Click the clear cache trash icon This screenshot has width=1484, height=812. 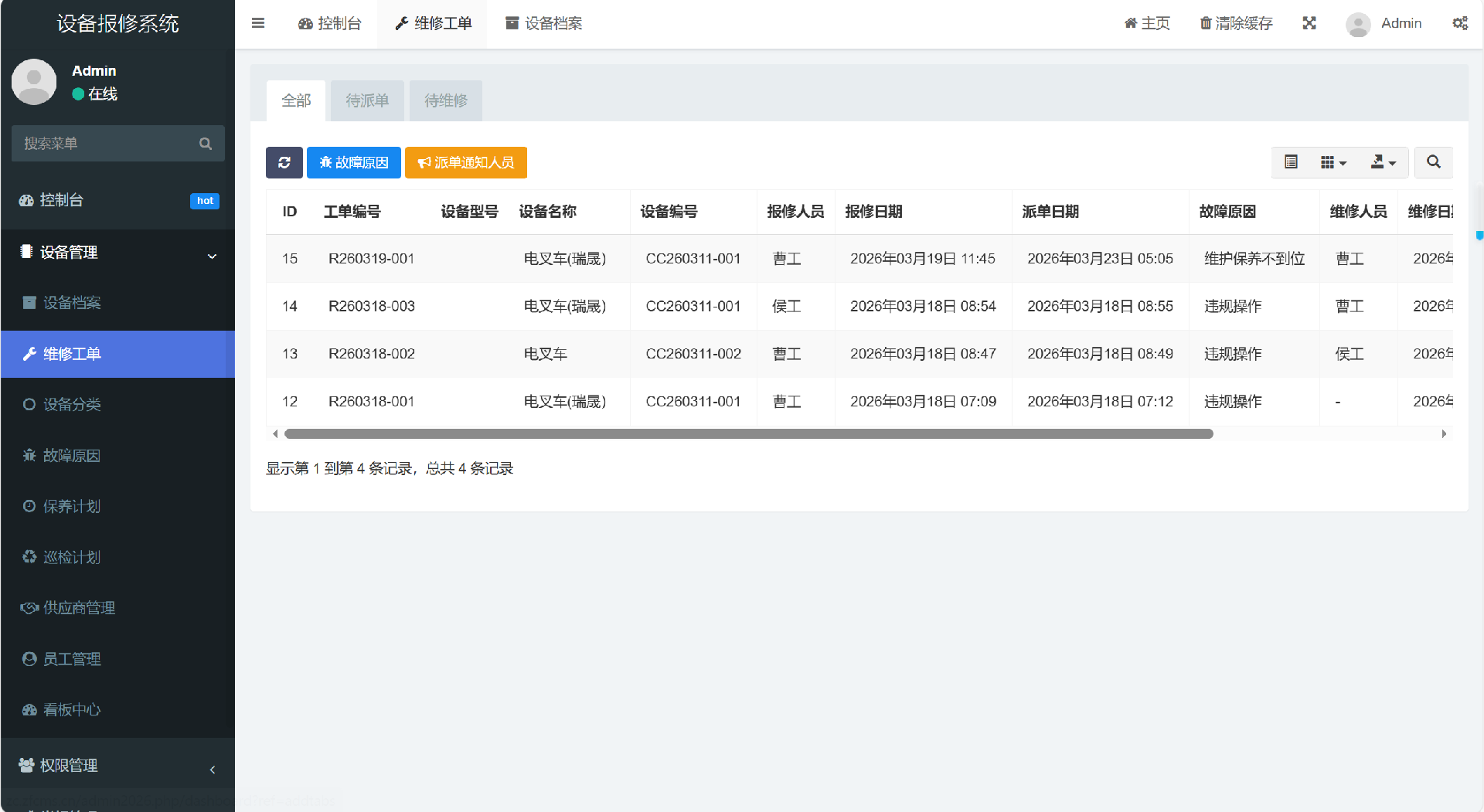click(1205, 23)
